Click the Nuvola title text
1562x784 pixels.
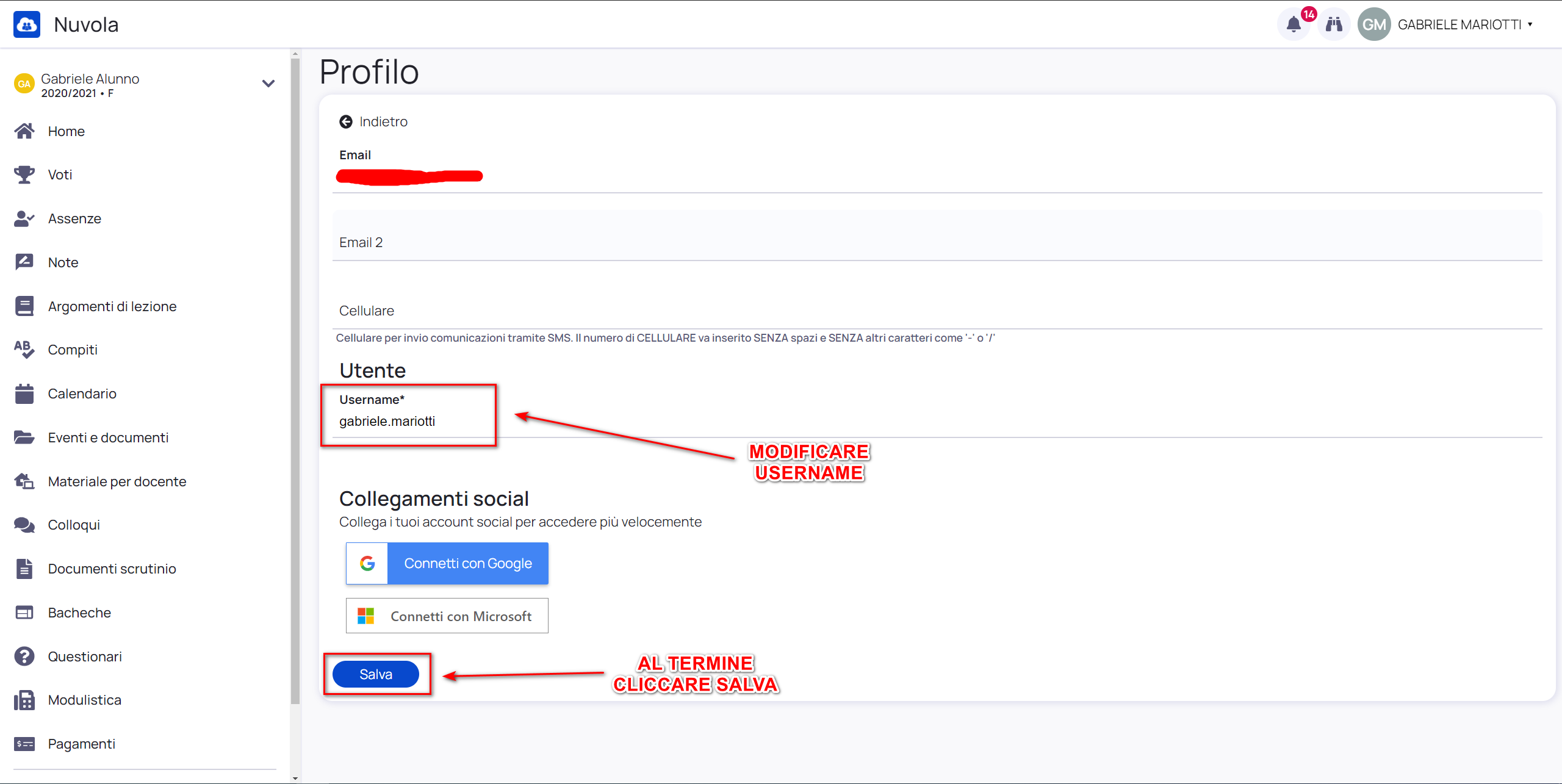click(x=86, y=24)
